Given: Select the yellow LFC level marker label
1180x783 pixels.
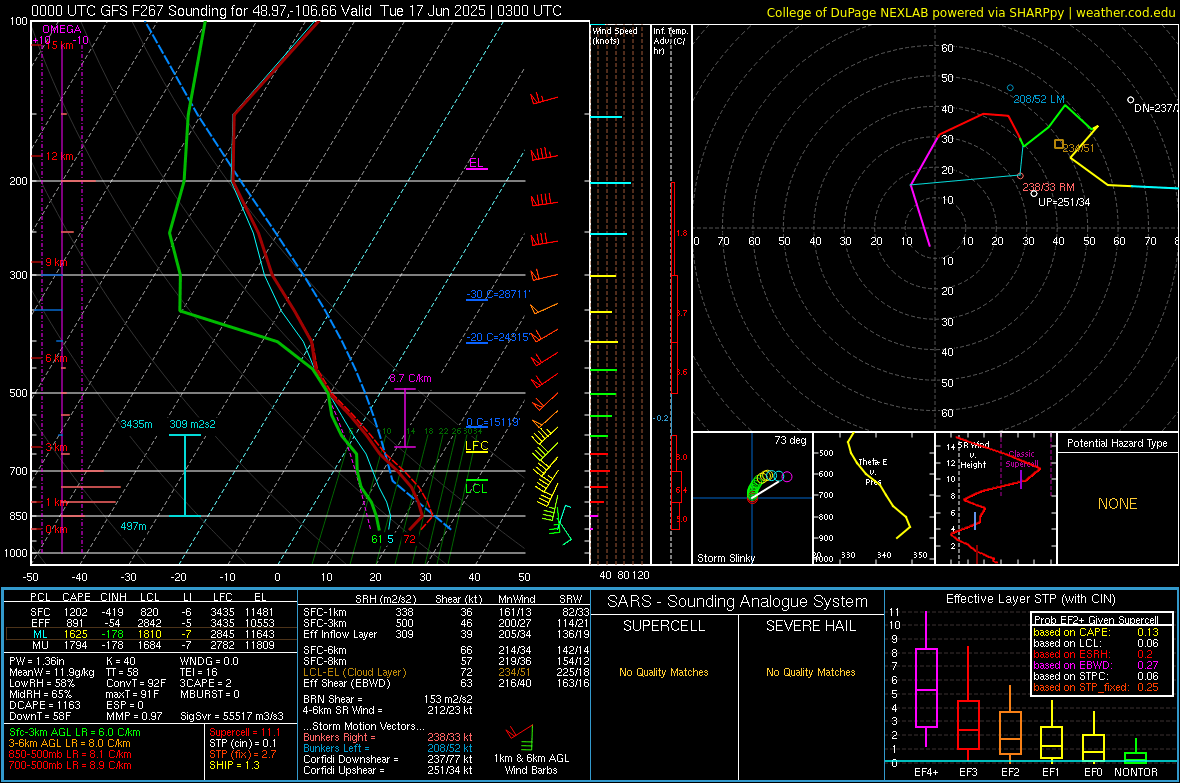Looking at the screenshot, I should (x=476, y=446).
